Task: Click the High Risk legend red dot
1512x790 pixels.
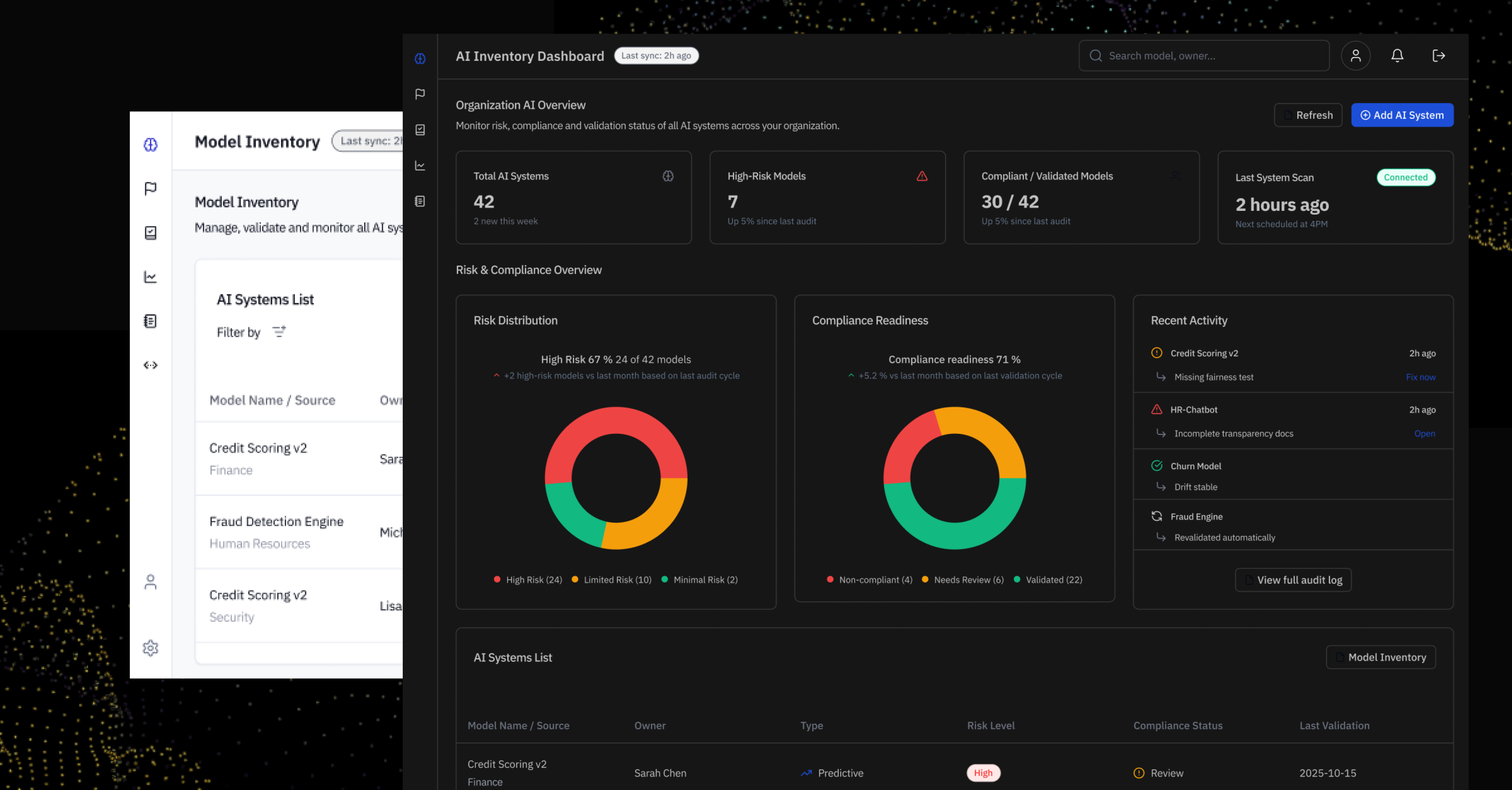Action: point(497,579)
